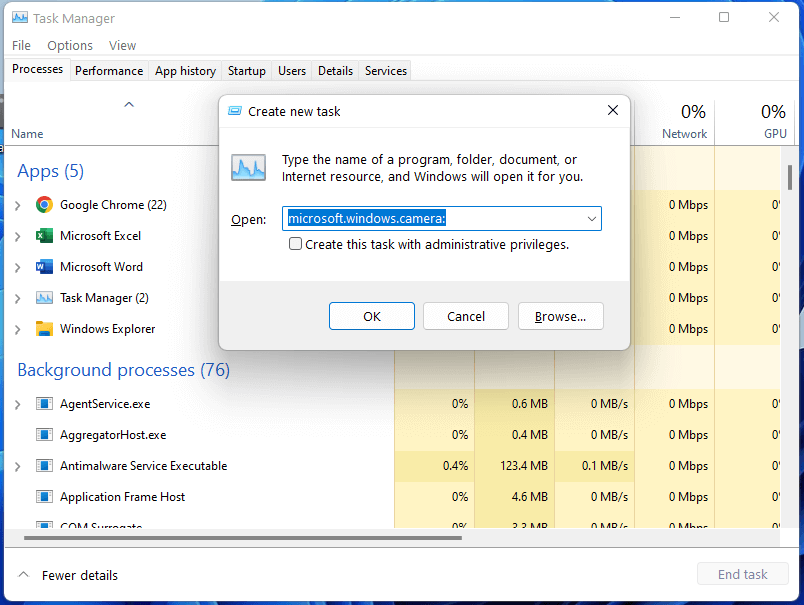Click the Antimalware Service Executable icon
The image size is (804, 605).
pyautogui.click(x=44, y=466)
